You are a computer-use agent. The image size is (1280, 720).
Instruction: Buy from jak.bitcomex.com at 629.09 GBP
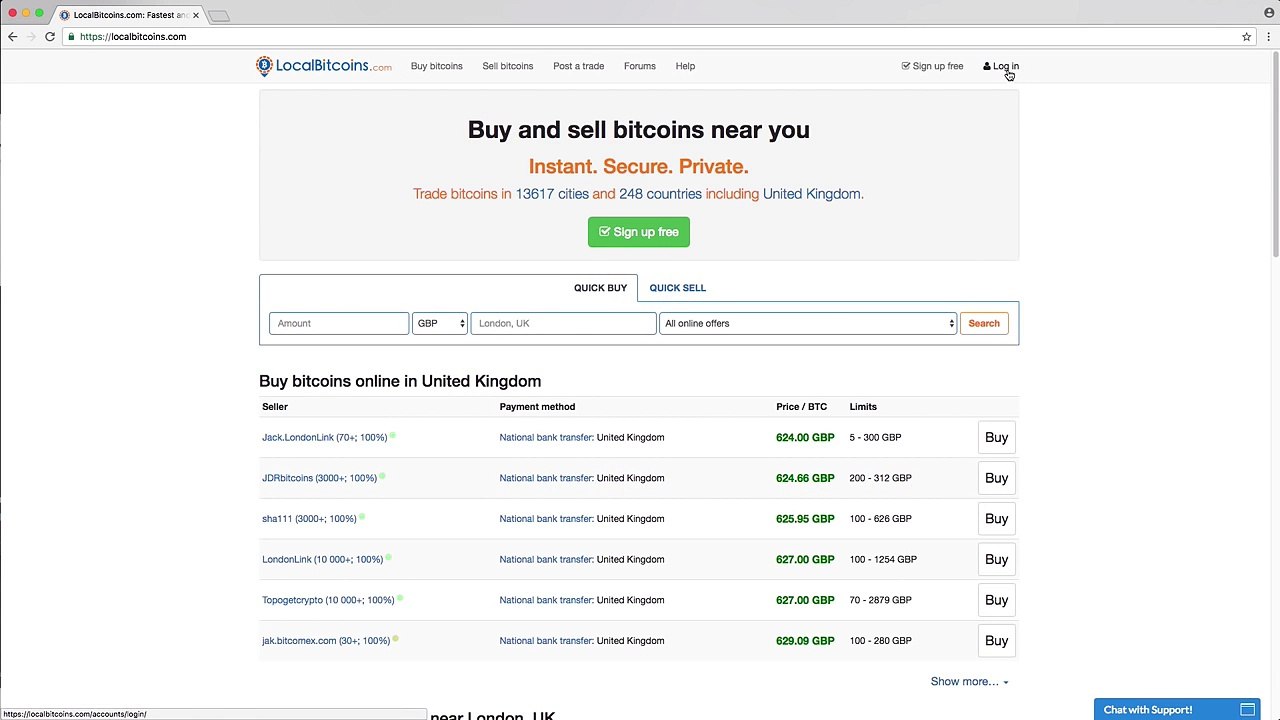click(996, 641)
